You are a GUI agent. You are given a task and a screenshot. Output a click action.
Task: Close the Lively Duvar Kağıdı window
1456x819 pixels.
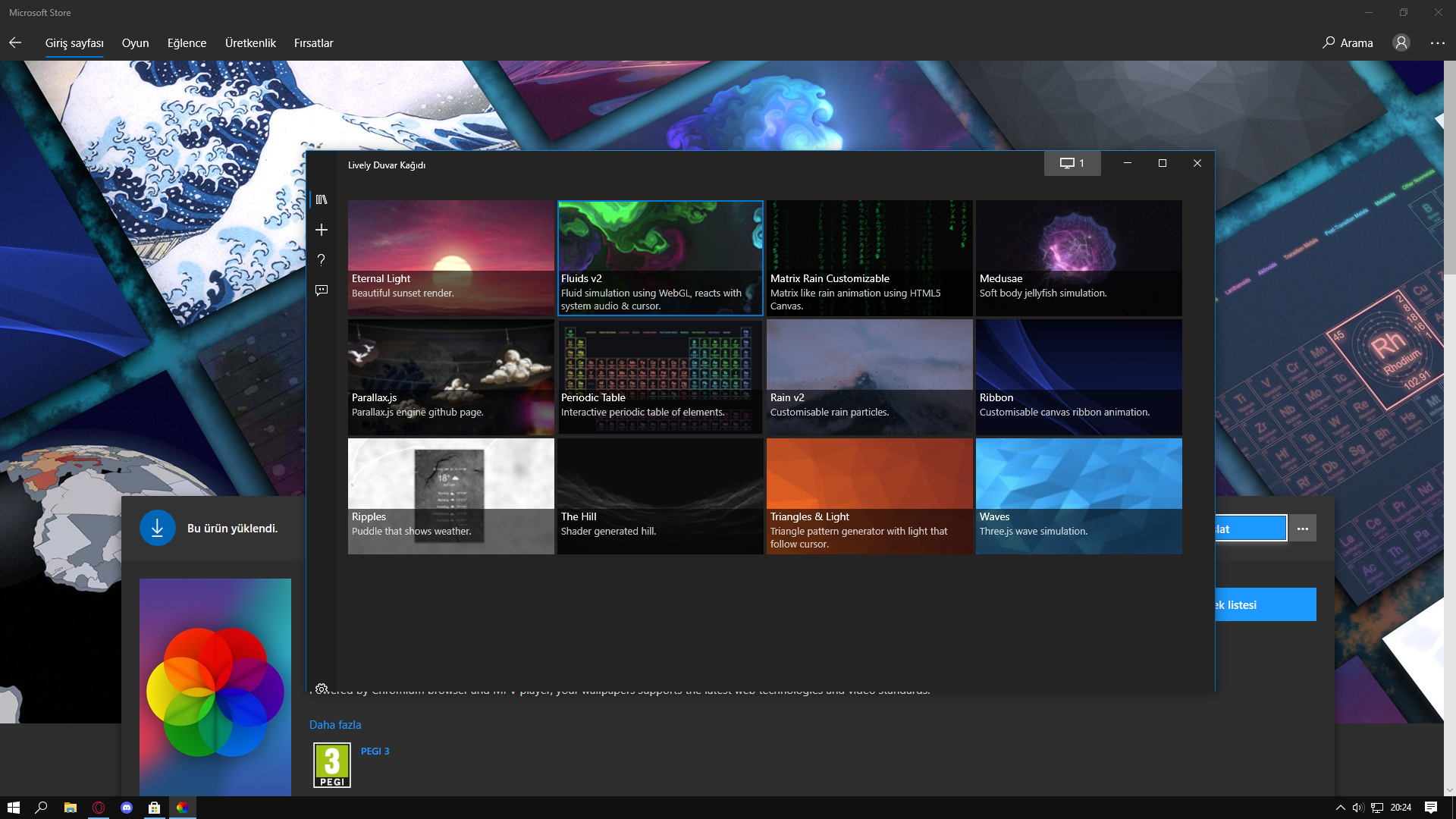[1197, 163]
